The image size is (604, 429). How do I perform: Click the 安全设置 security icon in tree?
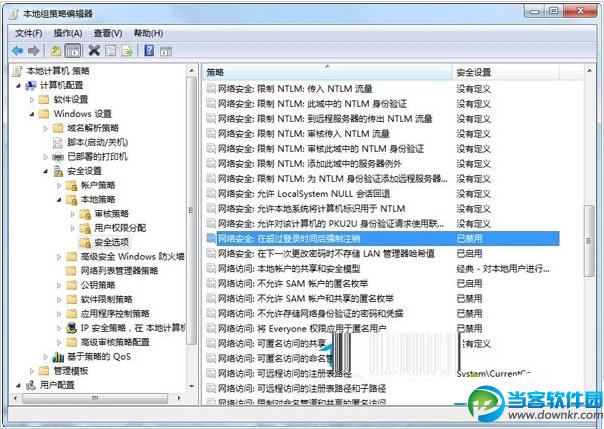pyautogui.click(x=58, y=171)
